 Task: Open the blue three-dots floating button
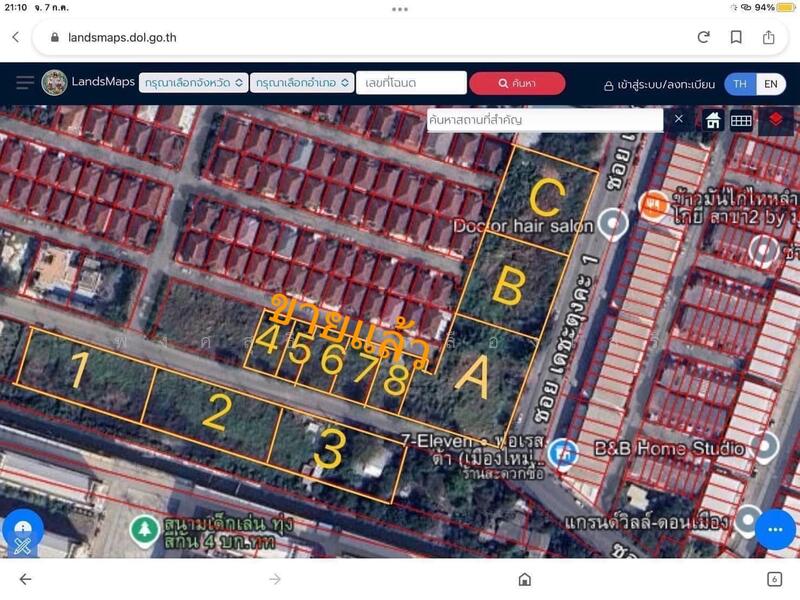(x=774, y=528)
